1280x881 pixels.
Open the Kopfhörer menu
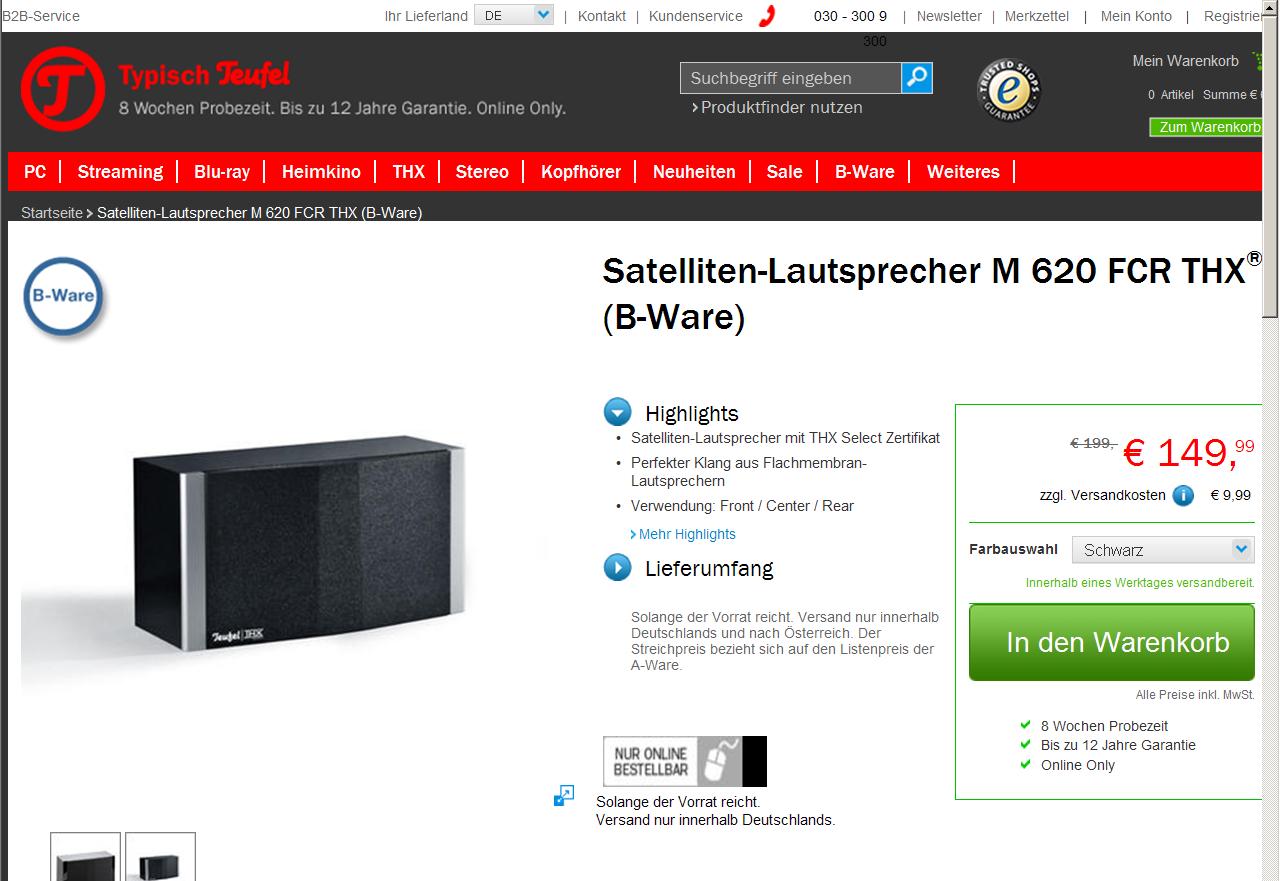pyautogui.click(x=581, y=172)
